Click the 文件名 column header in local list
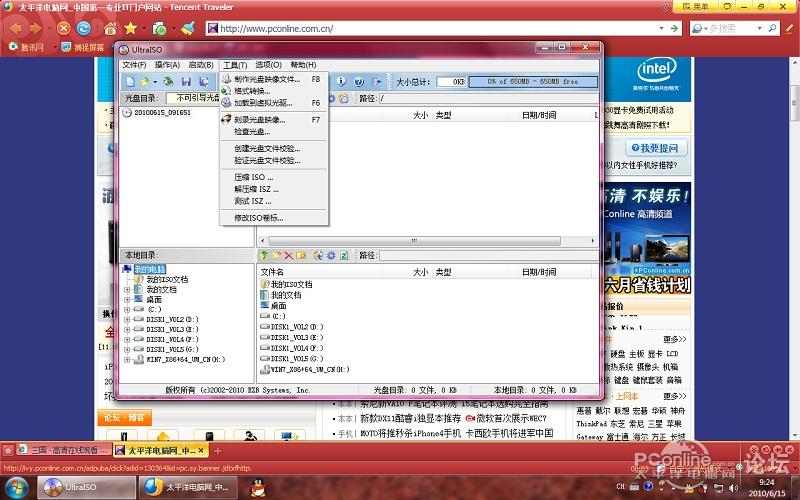This screenshot has width=800, height=500. [x=272, y=272]
